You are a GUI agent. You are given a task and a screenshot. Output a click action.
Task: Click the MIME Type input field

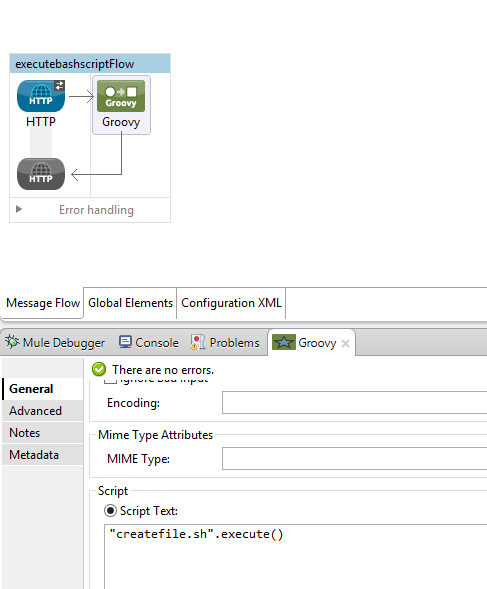354,458
